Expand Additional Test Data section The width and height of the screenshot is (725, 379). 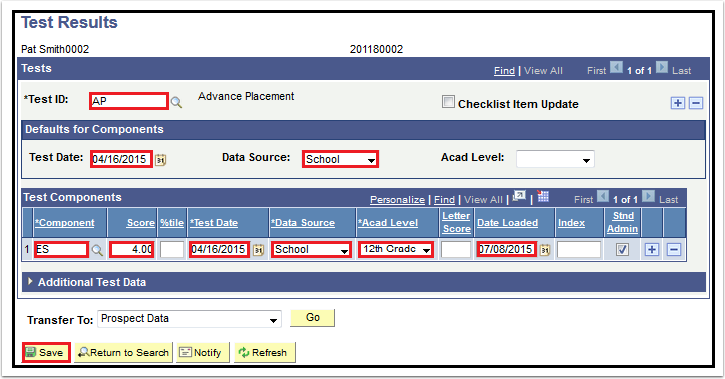[x=31, y=281]
